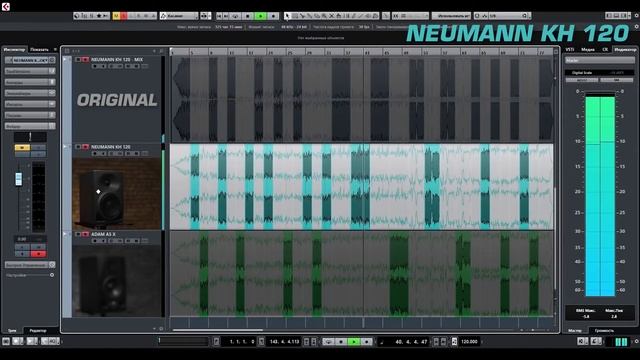This screenshot has height=360, width=640.
Task: Solo the NEUMANN KH 120 speaker track
Action: 85,147
